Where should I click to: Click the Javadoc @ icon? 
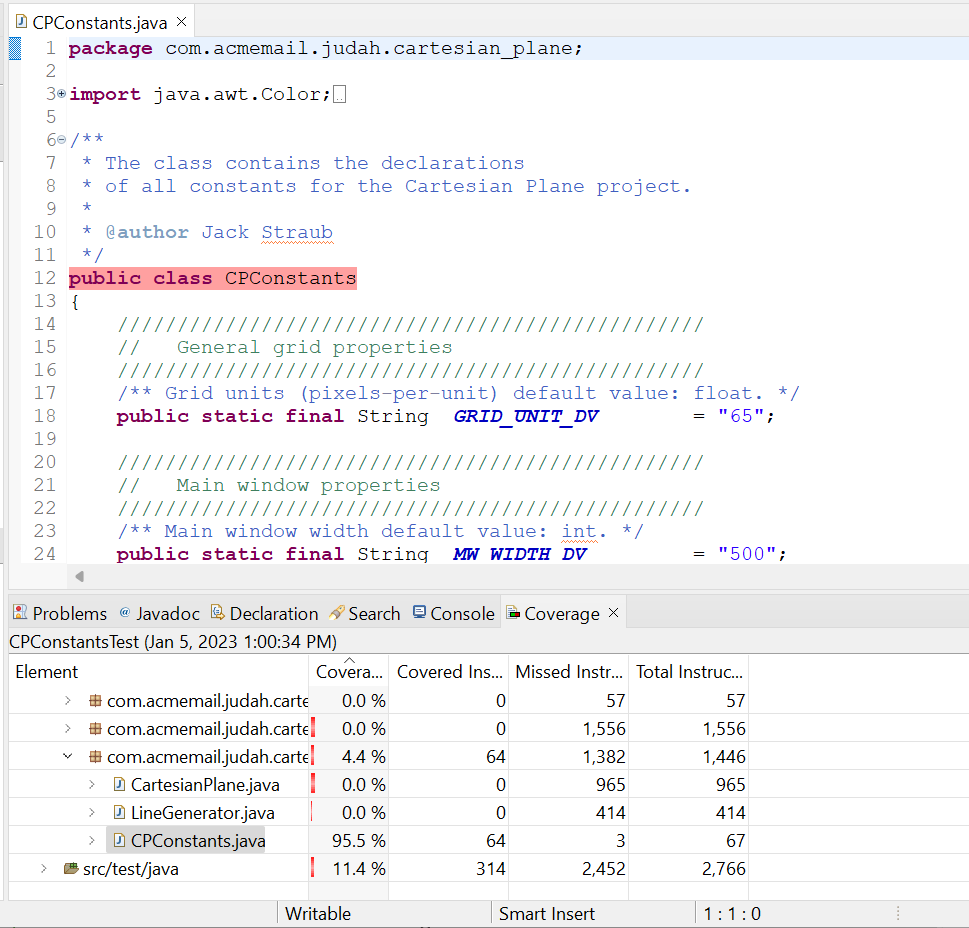[x=125, y=613]
